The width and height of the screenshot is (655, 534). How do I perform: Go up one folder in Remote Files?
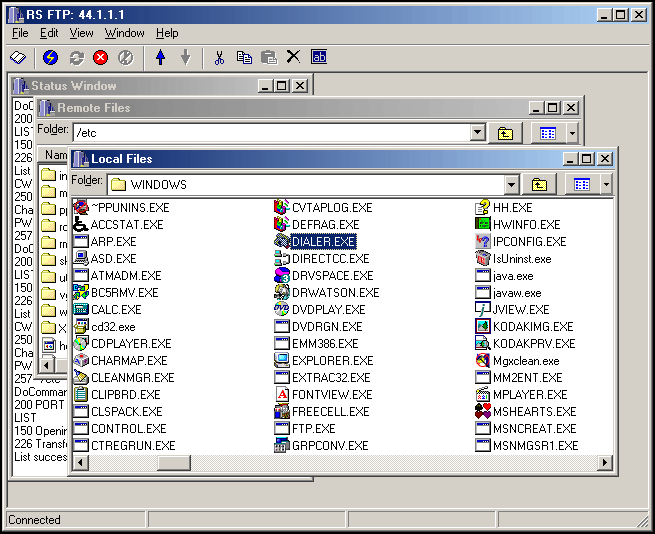[x=505, y=133]
